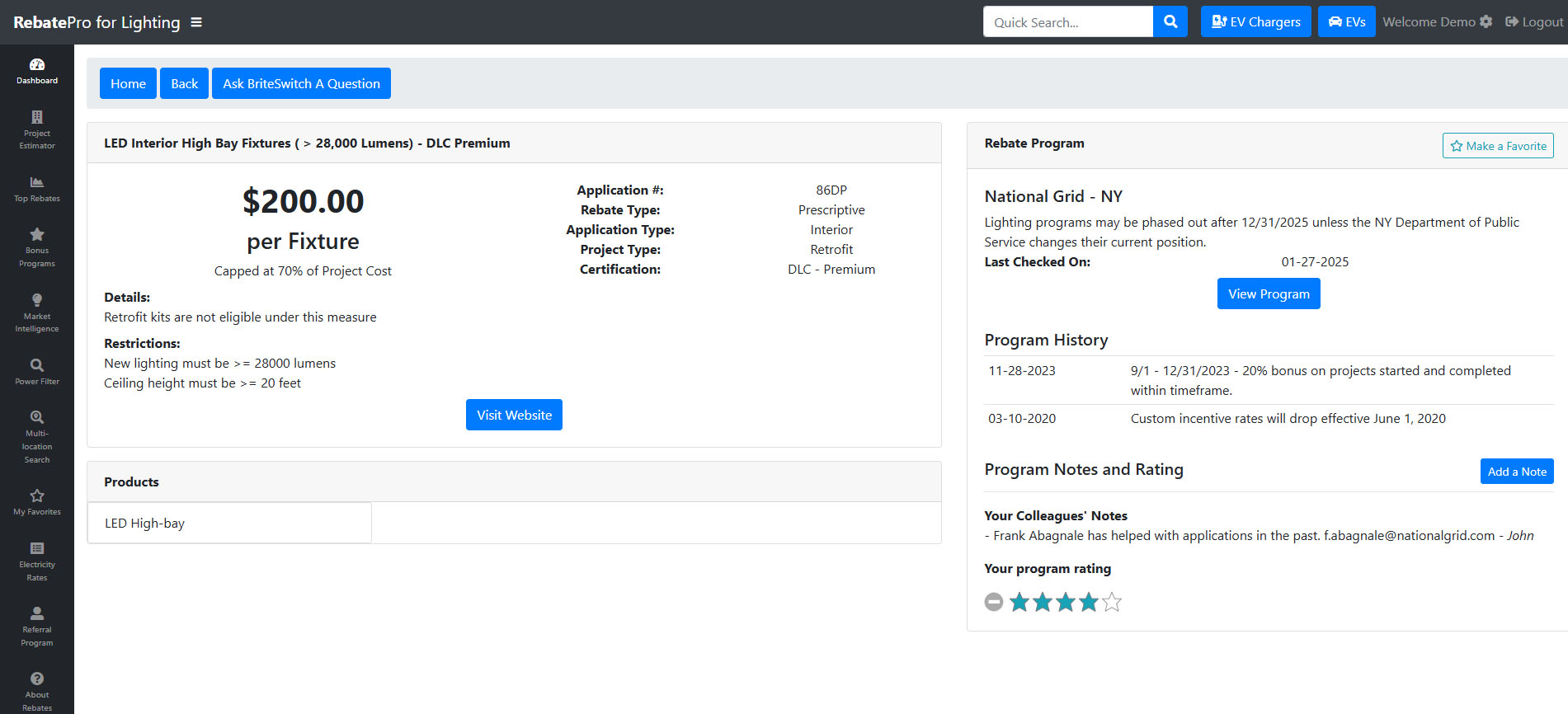Screen dimensions: 1568x714
Task: Select the LED High-bay product tab
Action: click(x=229, y=523)
